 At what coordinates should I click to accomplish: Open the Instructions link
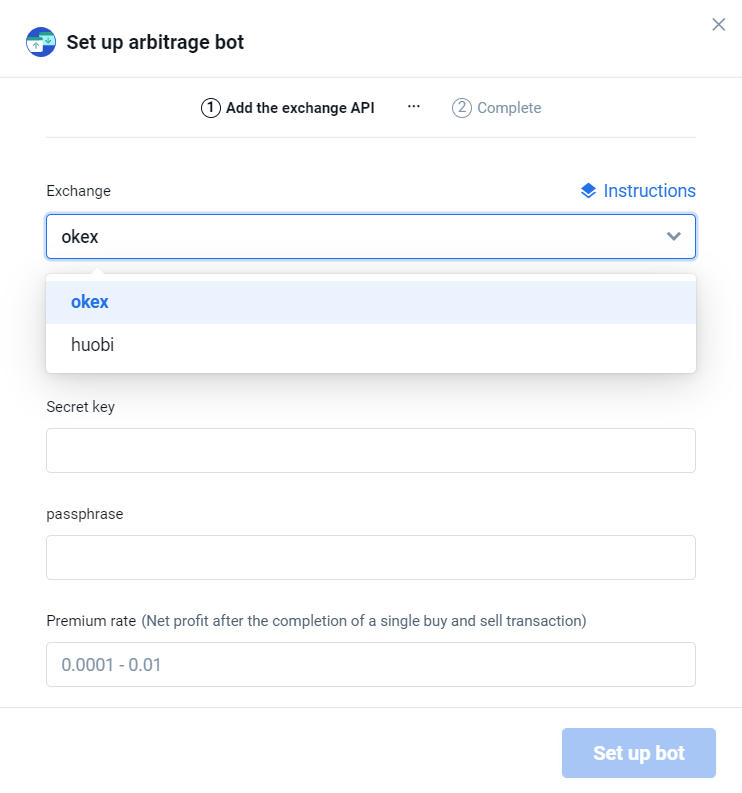649,190
